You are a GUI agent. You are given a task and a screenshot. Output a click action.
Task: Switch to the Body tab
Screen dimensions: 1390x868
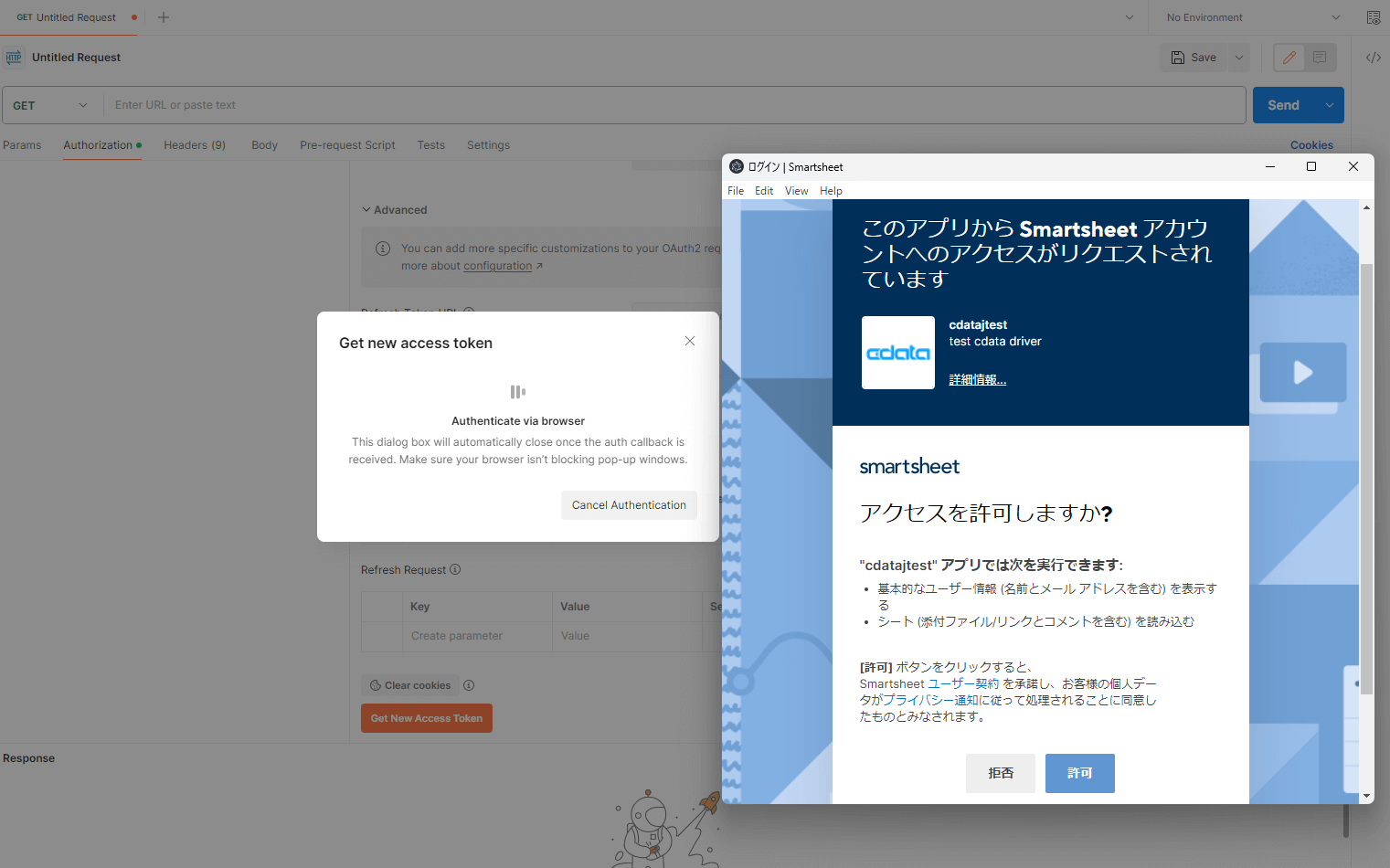tap(264, 145)
